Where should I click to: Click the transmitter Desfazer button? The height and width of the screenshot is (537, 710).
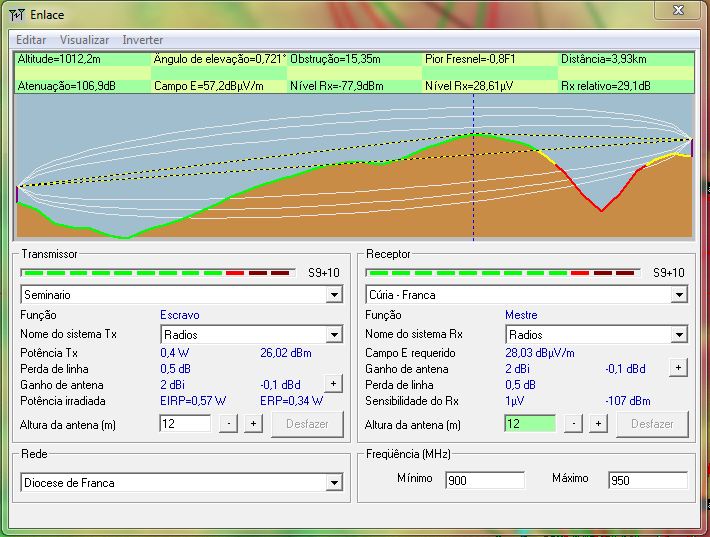pos(307,424)
